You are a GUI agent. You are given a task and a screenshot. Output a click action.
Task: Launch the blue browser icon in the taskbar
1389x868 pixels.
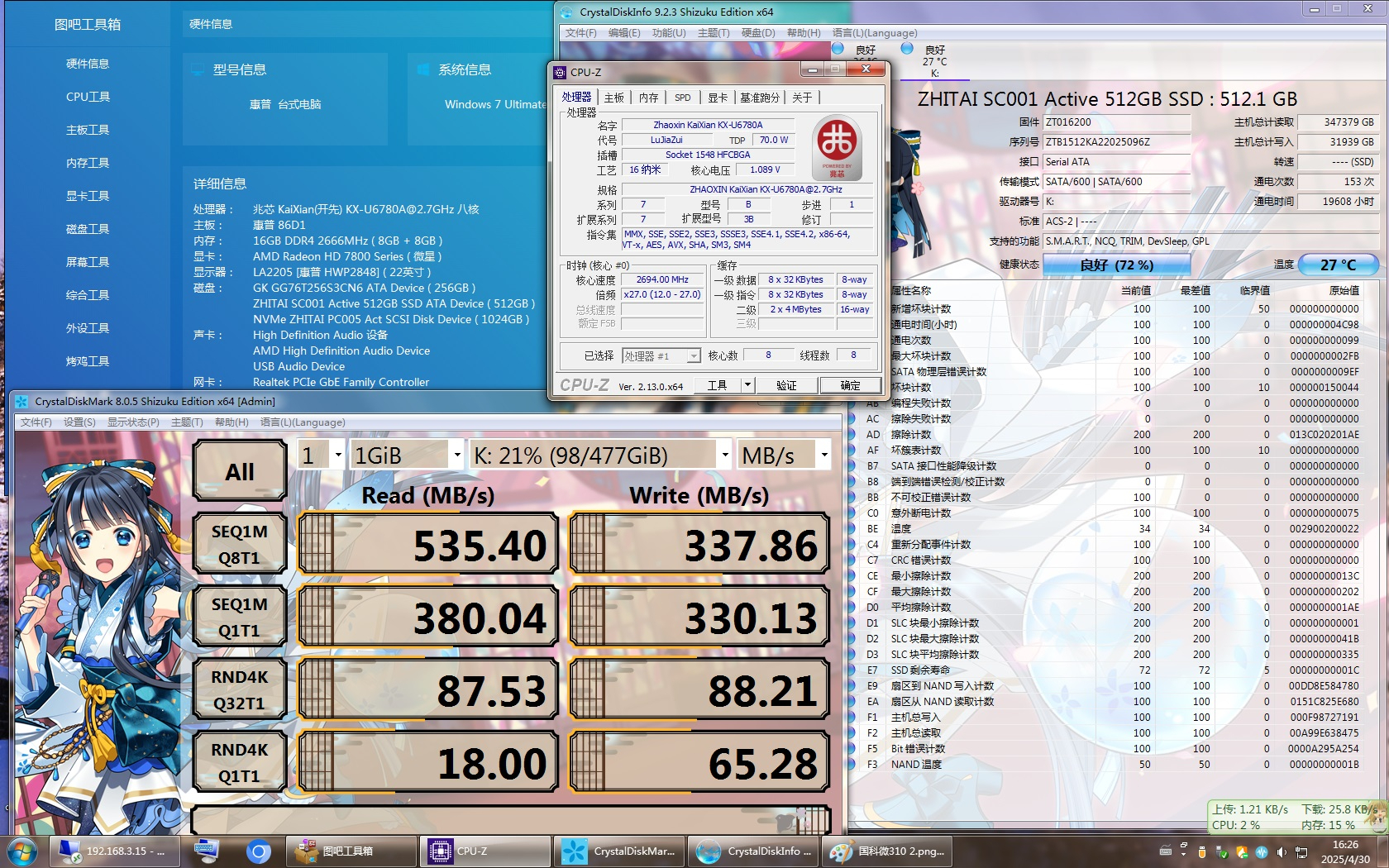259,851
